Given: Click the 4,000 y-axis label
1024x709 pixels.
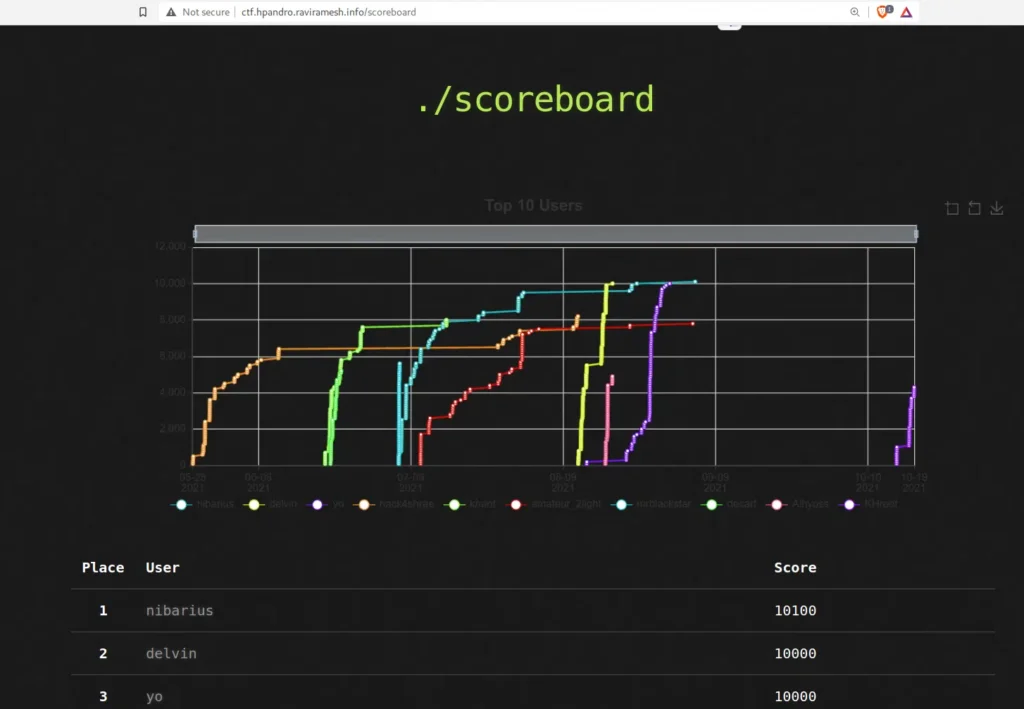Looking at the screenshot, I should (x=173, y=392).
